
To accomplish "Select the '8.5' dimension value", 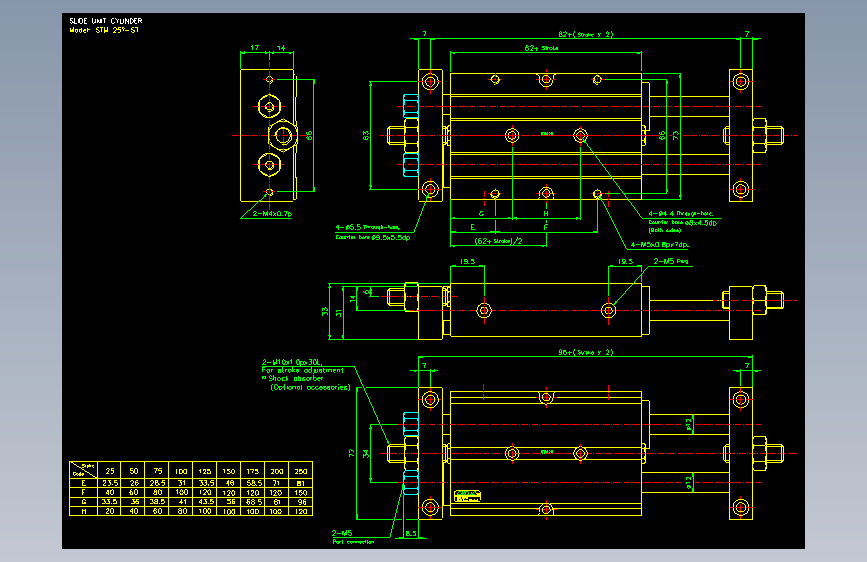I will tap(411, 534).
